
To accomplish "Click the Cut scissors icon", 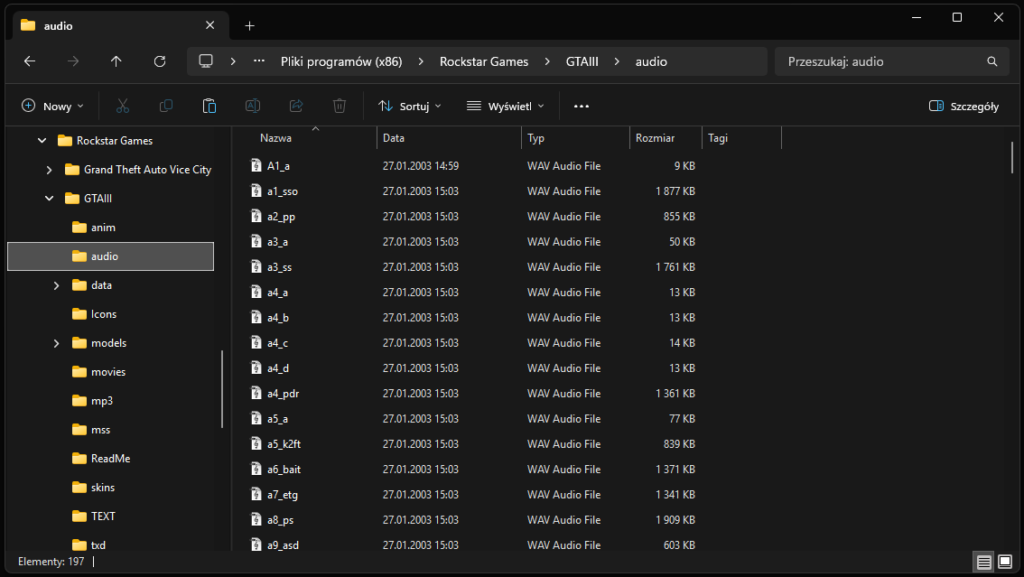I will point(123,106).
